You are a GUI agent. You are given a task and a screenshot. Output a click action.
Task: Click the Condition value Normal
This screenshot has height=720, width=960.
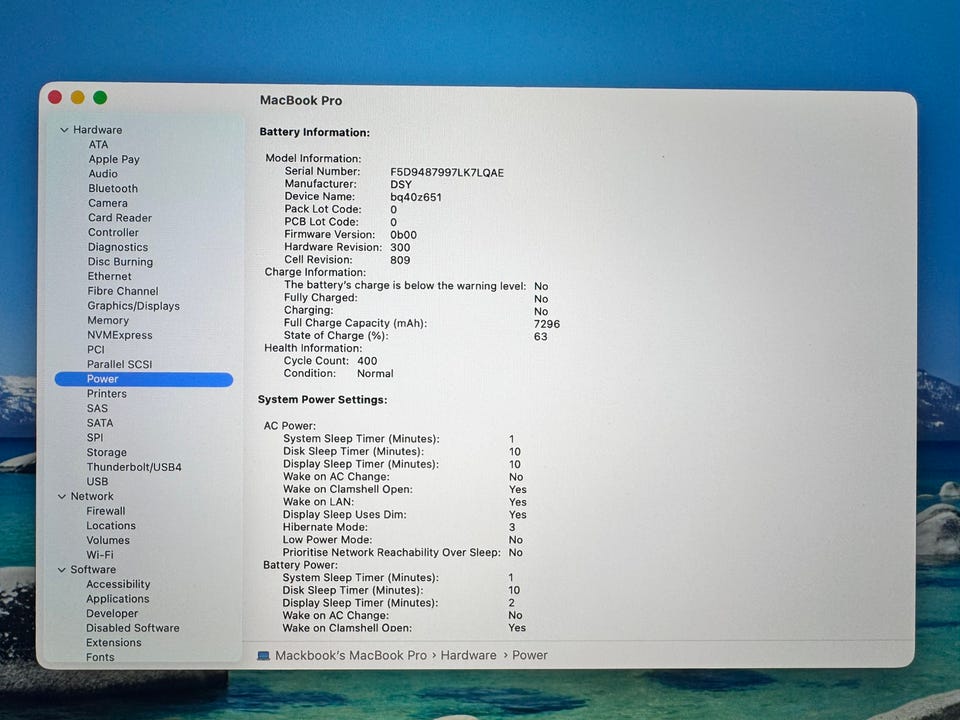click(x=375, y=374)
